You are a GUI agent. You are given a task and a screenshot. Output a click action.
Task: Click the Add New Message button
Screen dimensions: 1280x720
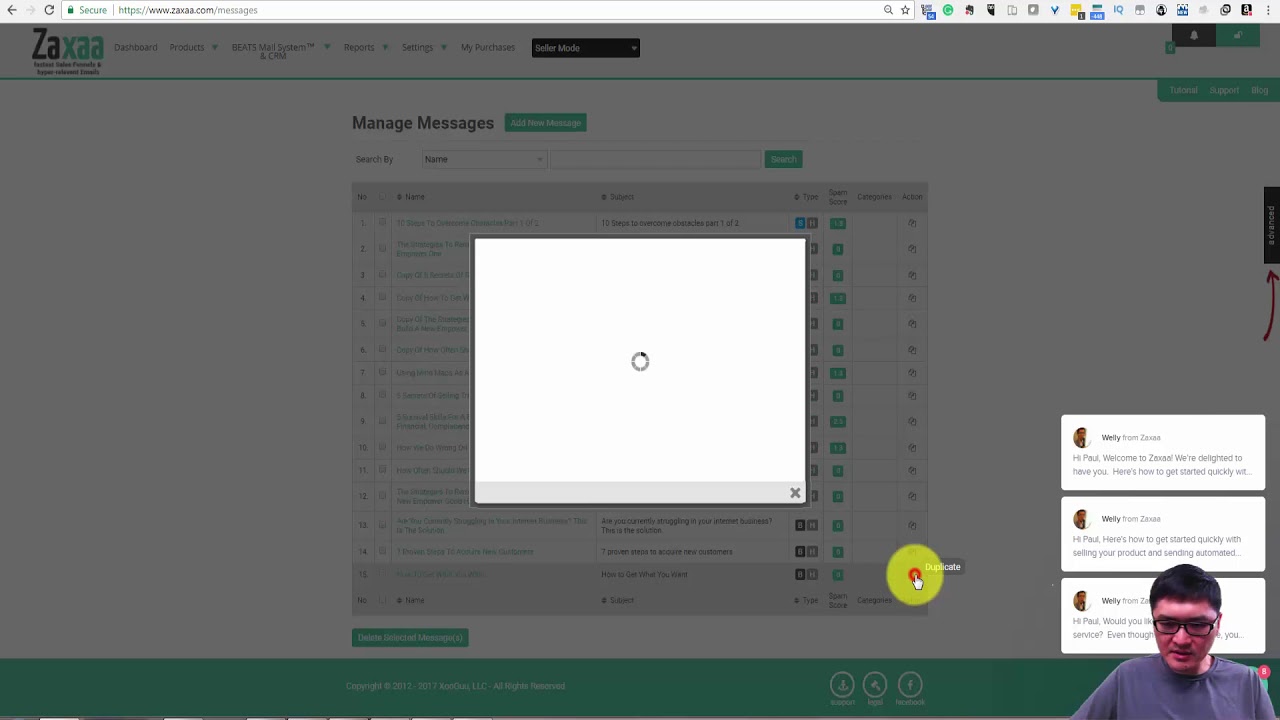tap(545, 123)
